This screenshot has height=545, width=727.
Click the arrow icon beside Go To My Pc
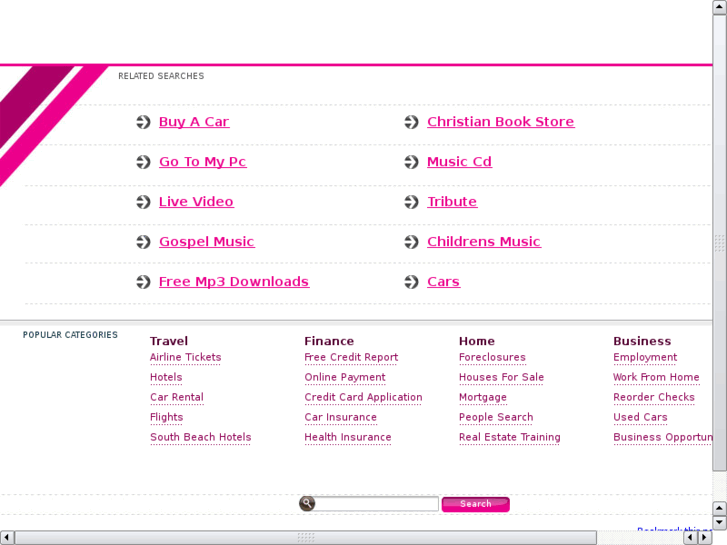[x=143, y=162]
